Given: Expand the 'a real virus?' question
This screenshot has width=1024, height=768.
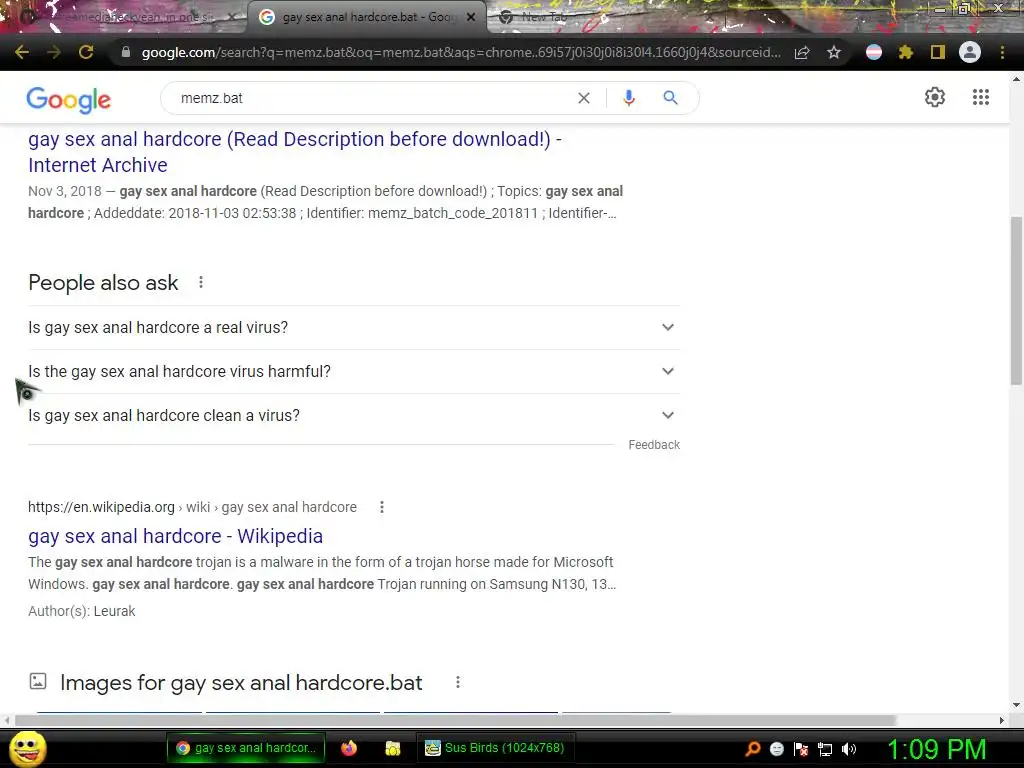Looking at the screenshot, I should coord(353,327).
